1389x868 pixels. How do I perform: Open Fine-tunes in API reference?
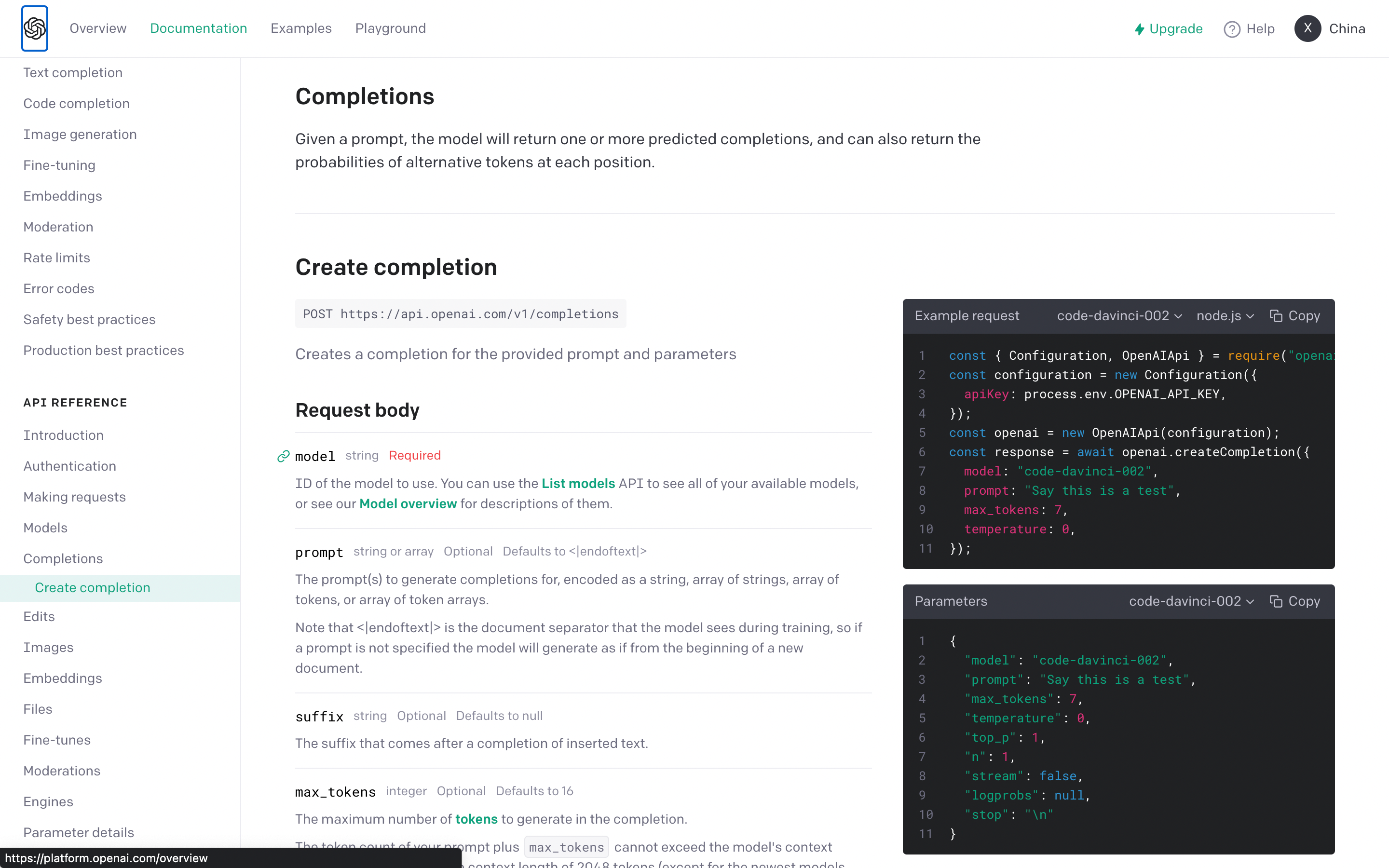click(x=56, y=740)
